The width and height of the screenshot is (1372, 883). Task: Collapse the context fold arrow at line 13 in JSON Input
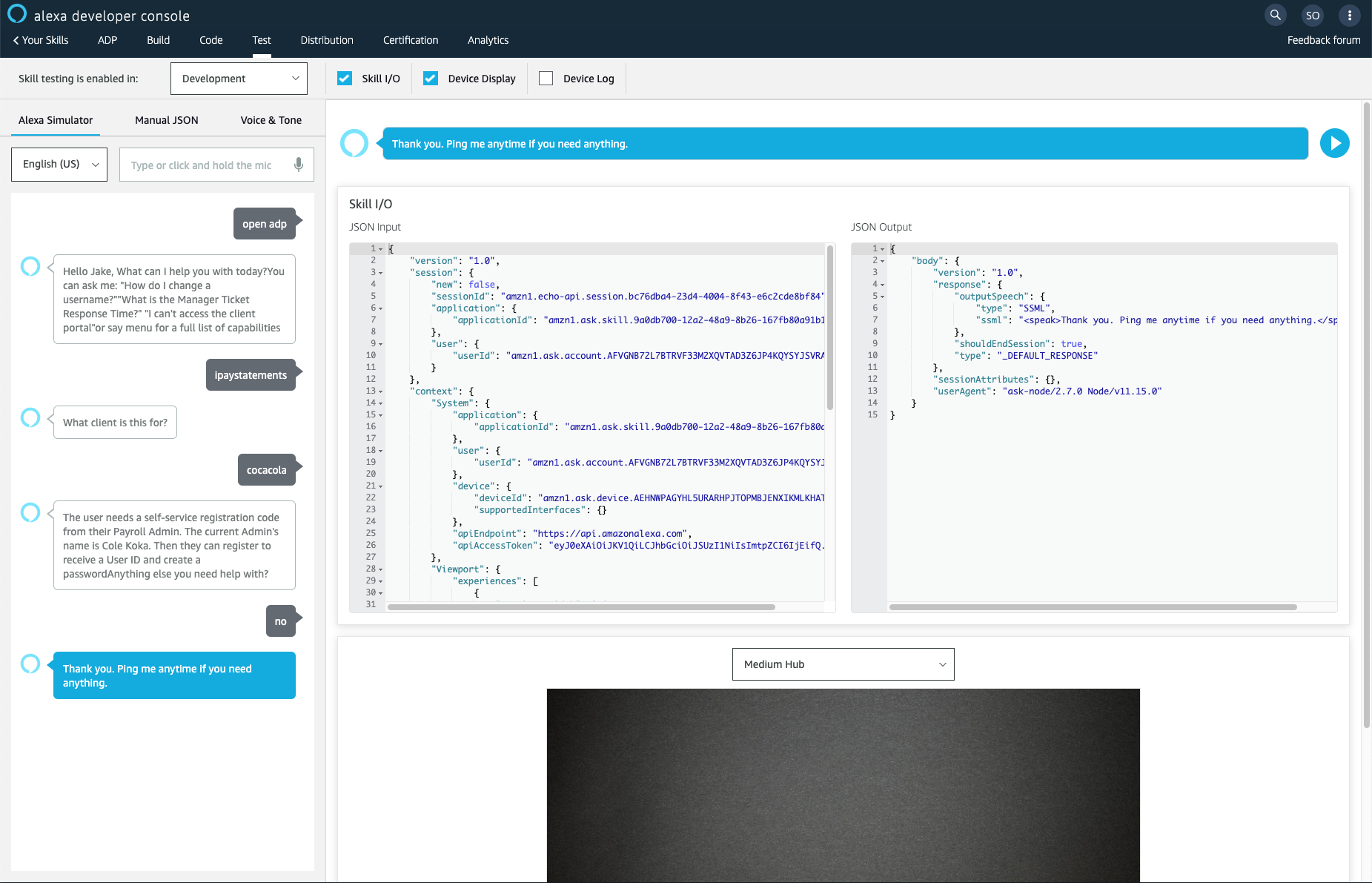click(x=381, y=391)
